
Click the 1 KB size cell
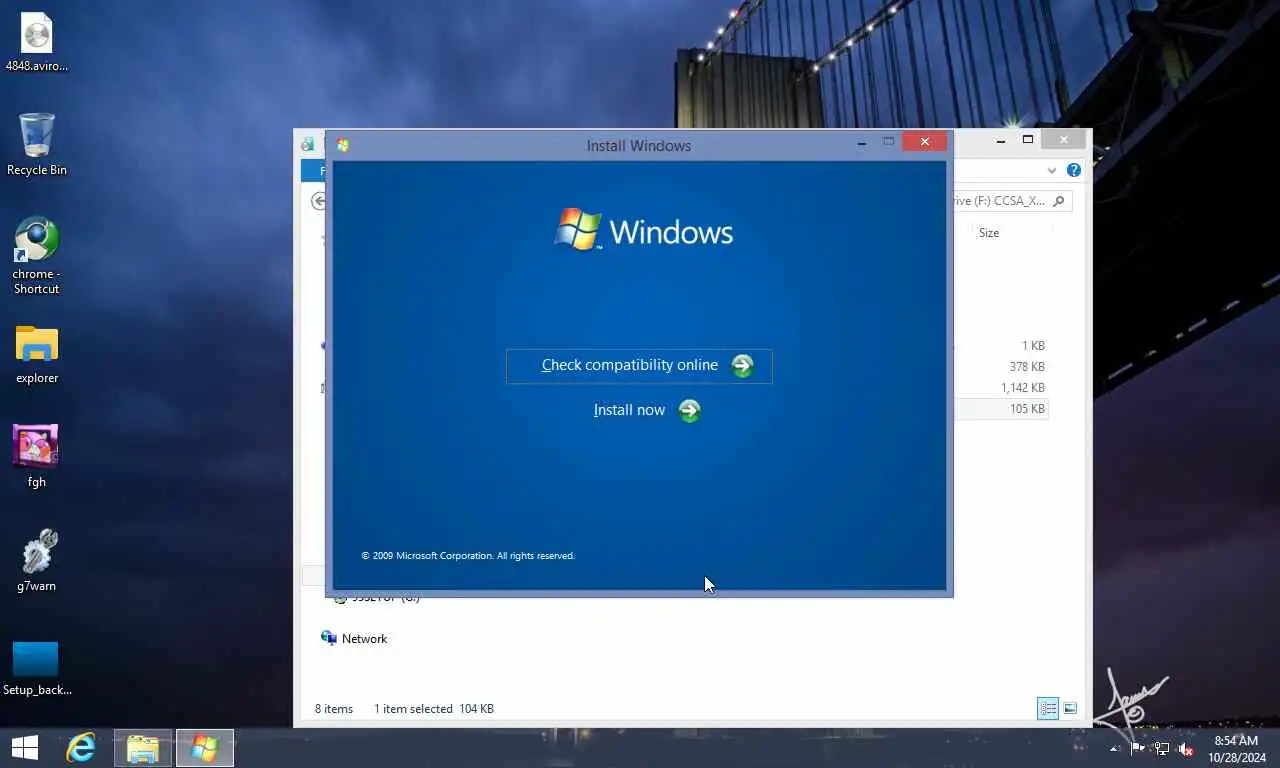tap(1033, 346)
